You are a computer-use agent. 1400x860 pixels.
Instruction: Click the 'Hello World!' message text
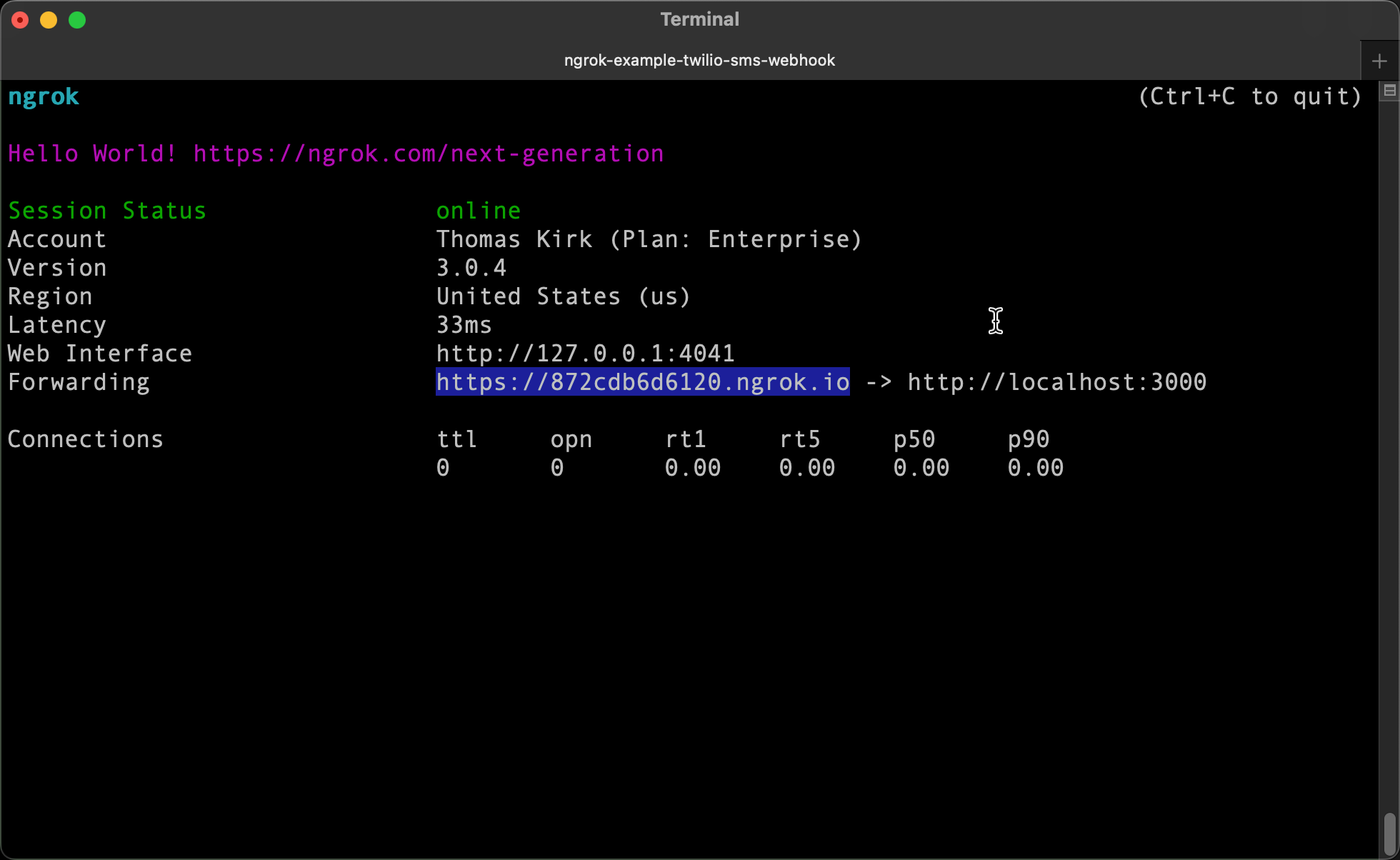click(x=93, y=154)
